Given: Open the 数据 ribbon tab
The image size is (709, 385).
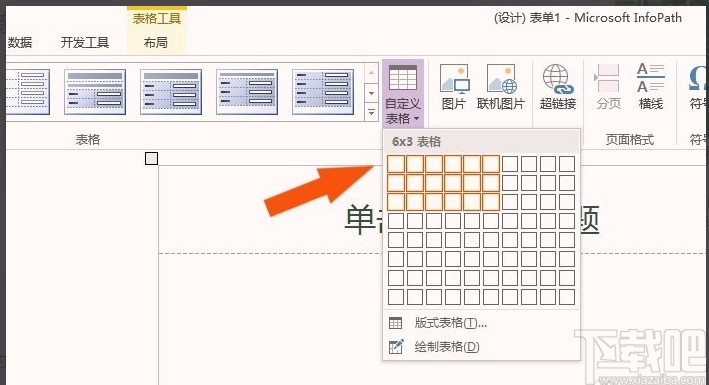Looking at the screenshot, I should (x=20, y=43).
